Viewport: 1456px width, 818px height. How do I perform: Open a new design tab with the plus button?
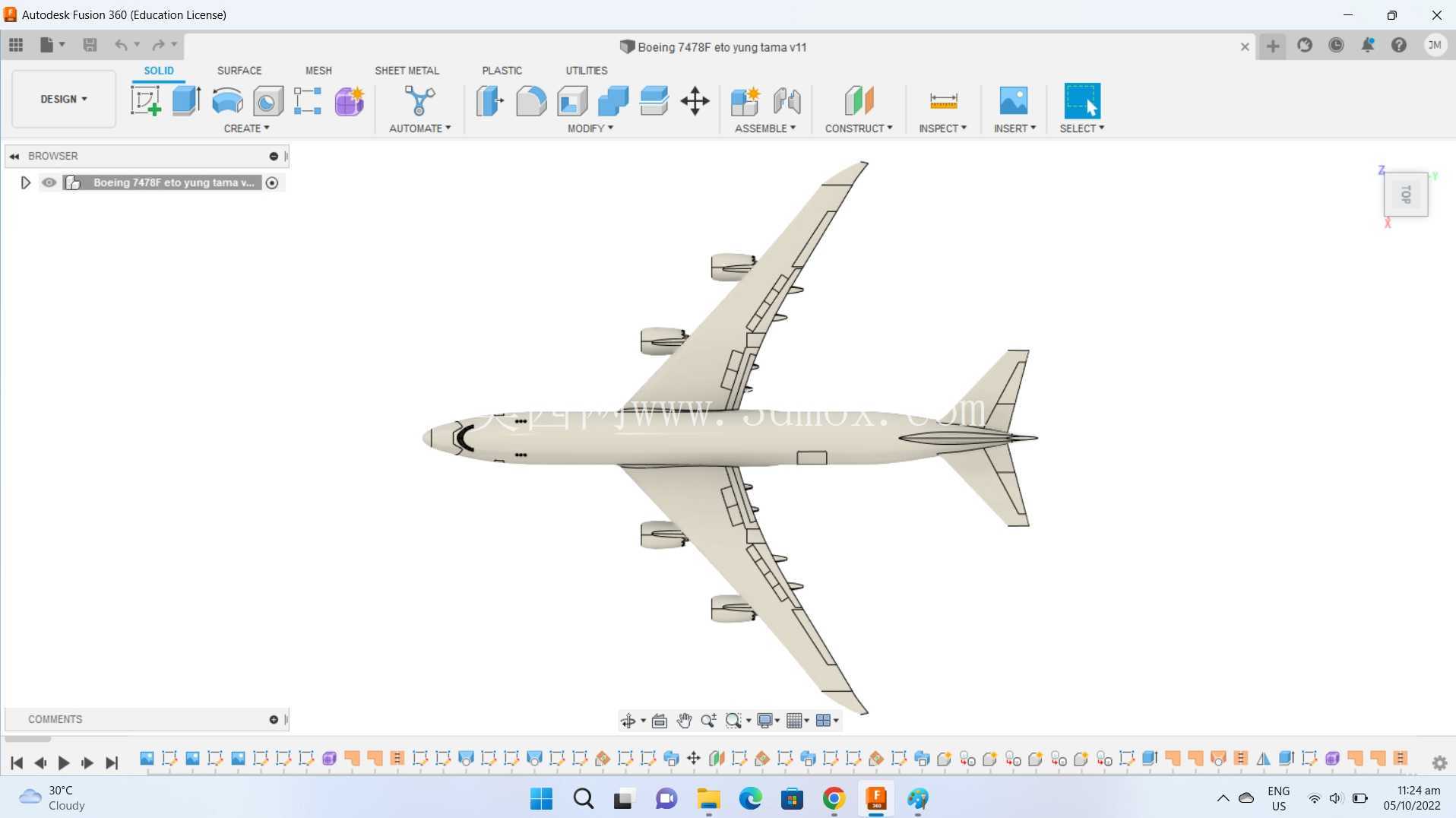(x=1272, y=46)
